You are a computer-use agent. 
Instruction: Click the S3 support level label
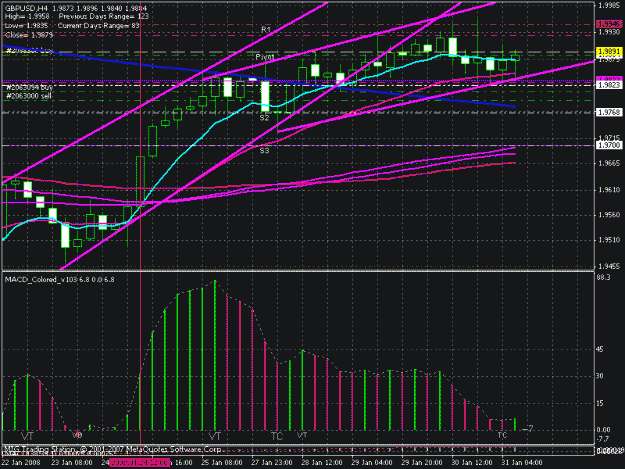point(264,151)
